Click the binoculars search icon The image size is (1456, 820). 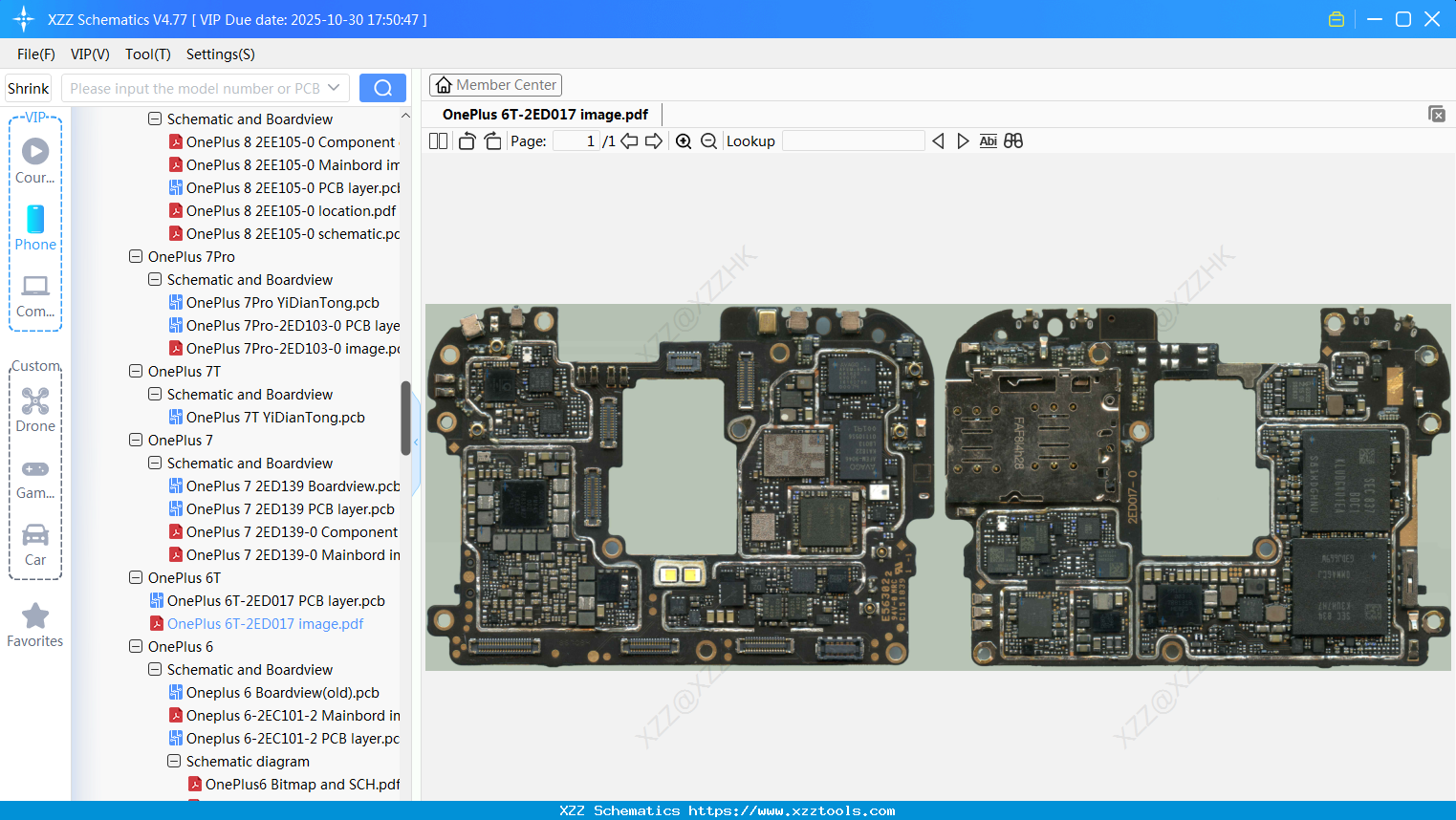1013,141
